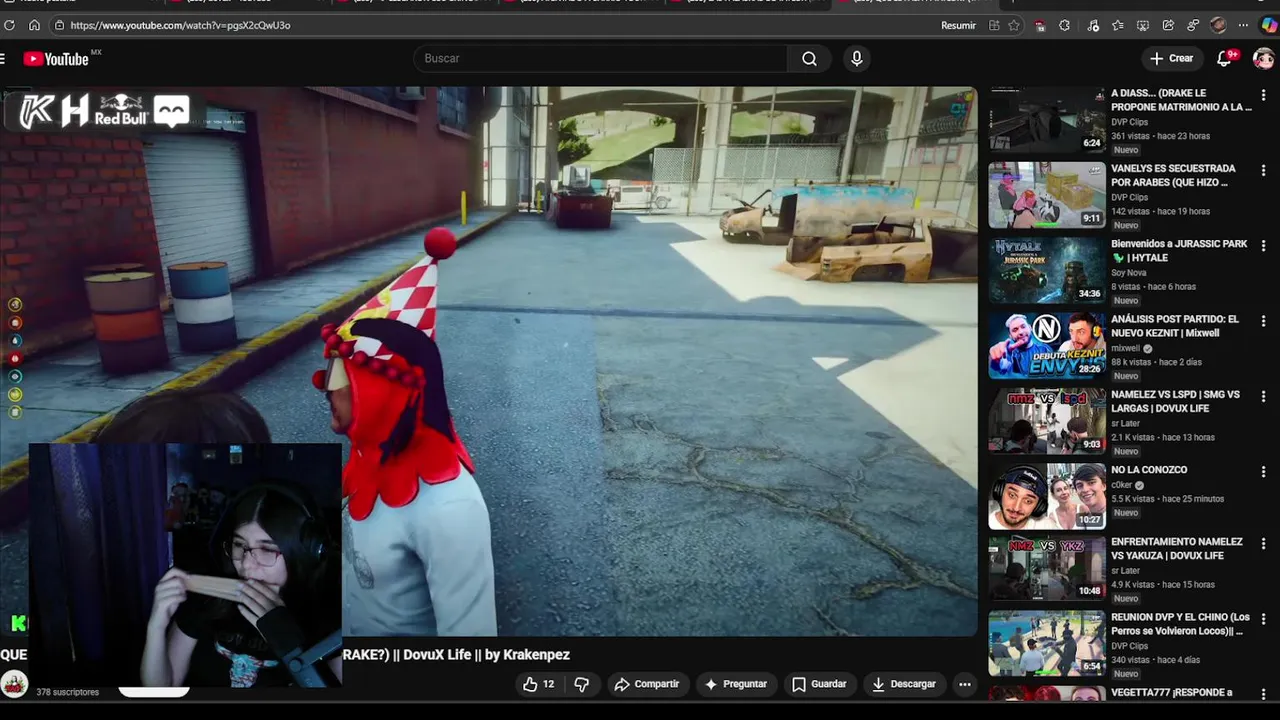
Task: Open options menu for Jurassic Park video
Action: [1263, 246]
